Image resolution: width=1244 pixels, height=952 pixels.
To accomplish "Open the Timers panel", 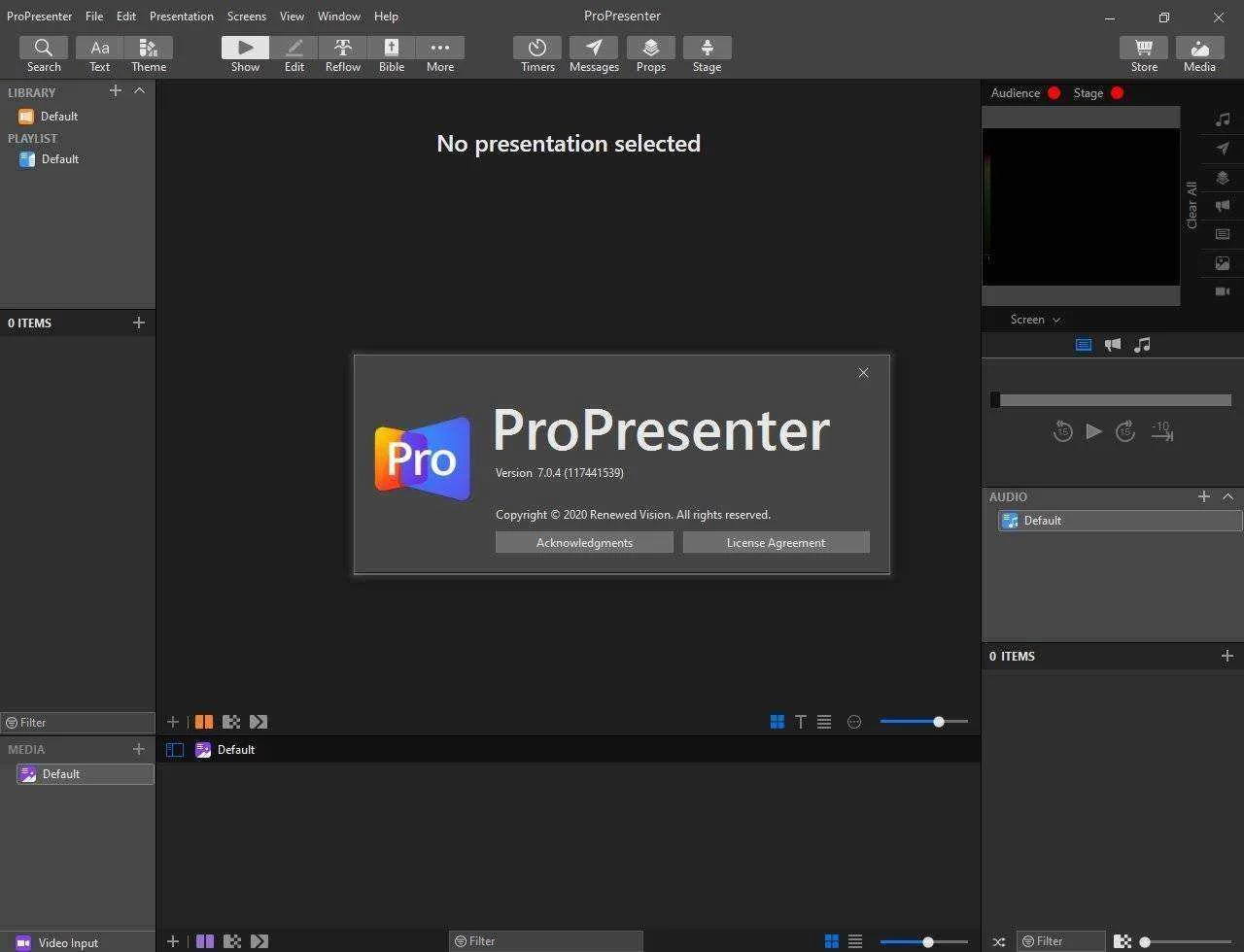I will click(x=537, y=54).
